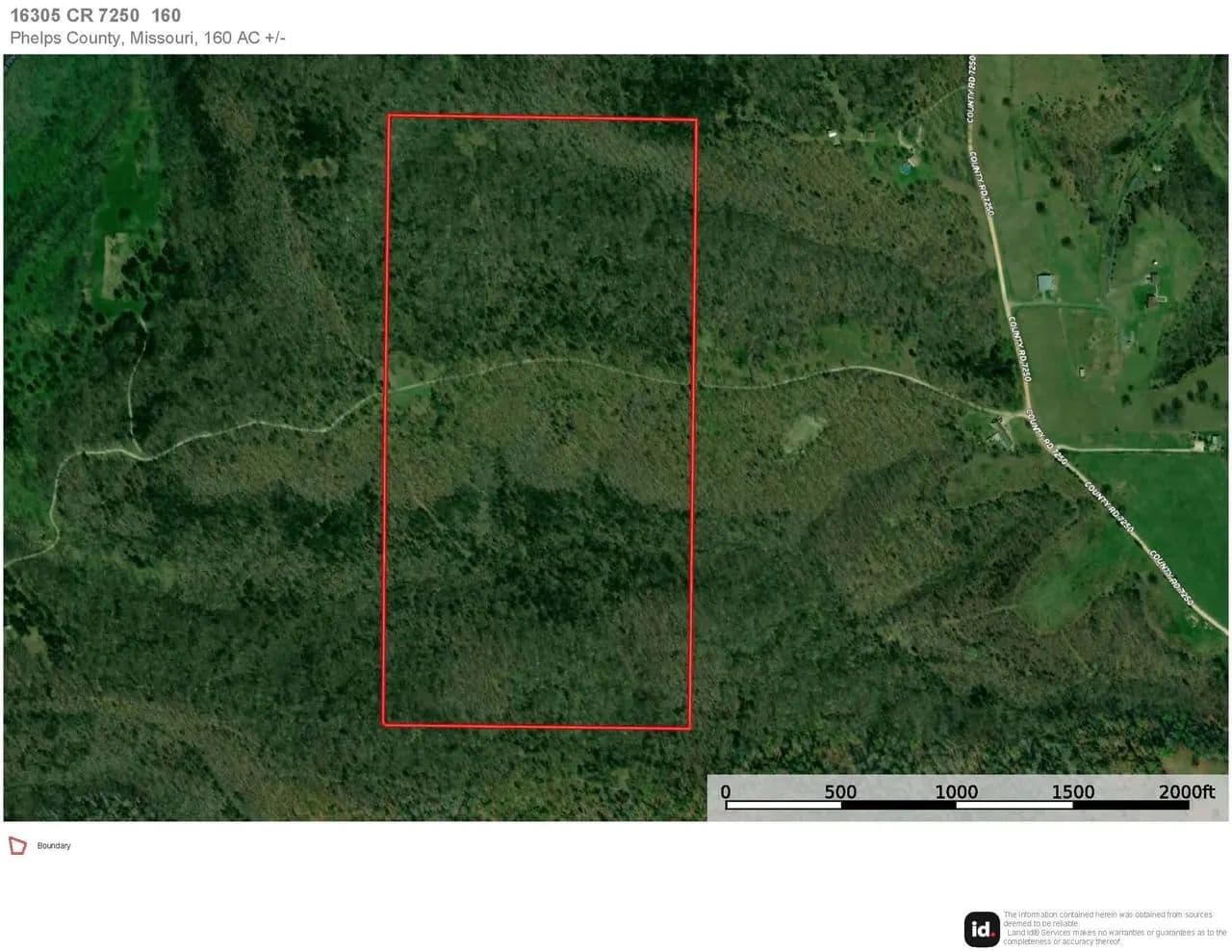1232x952 pixels.
Task: Click the bottom-left corner of red boundary
Action: (x=384, y=723)
